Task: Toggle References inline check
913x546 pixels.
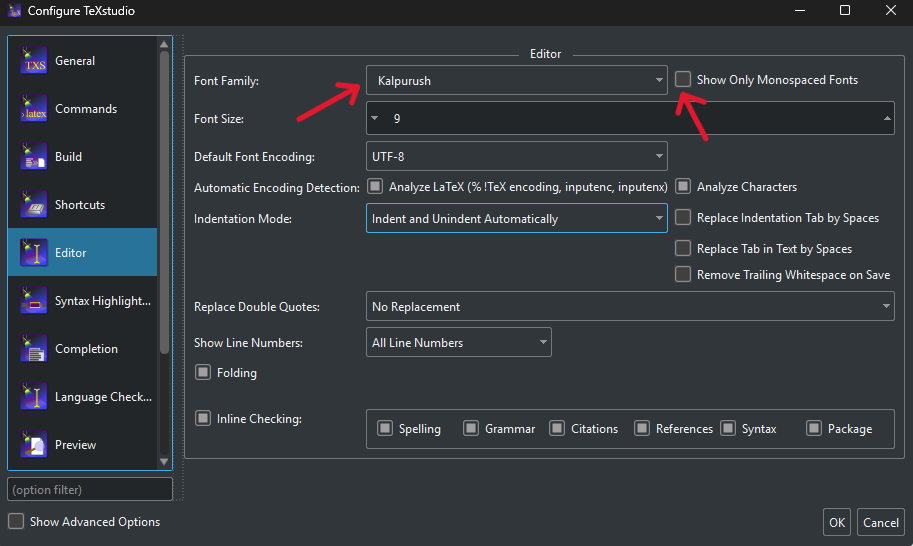Action: [x=642, y=428]
